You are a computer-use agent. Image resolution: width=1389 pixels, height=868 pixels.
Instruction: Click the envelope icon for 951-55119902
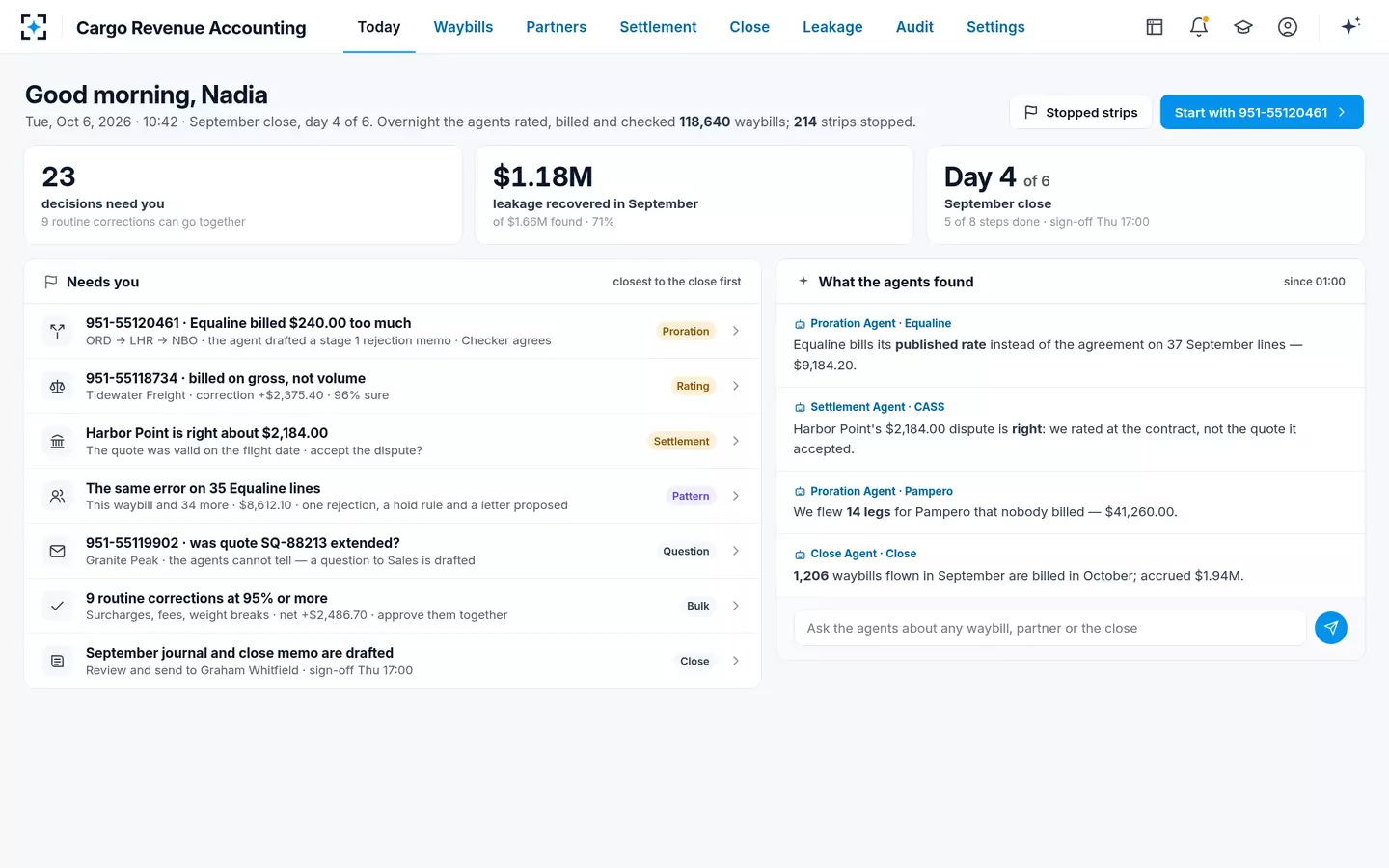tap(58, 551)
